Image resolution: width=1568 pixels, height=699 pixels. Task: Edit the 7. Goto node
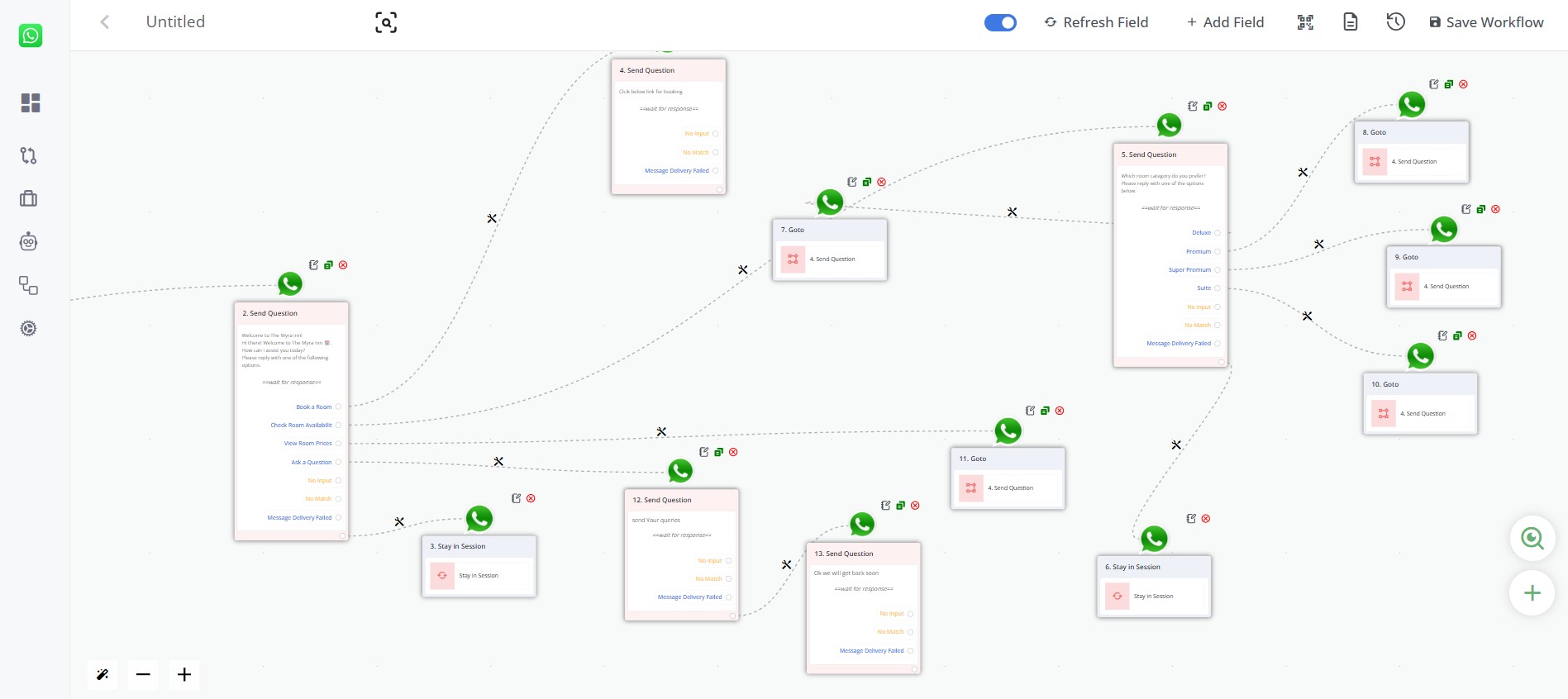(x=852, y=182)
